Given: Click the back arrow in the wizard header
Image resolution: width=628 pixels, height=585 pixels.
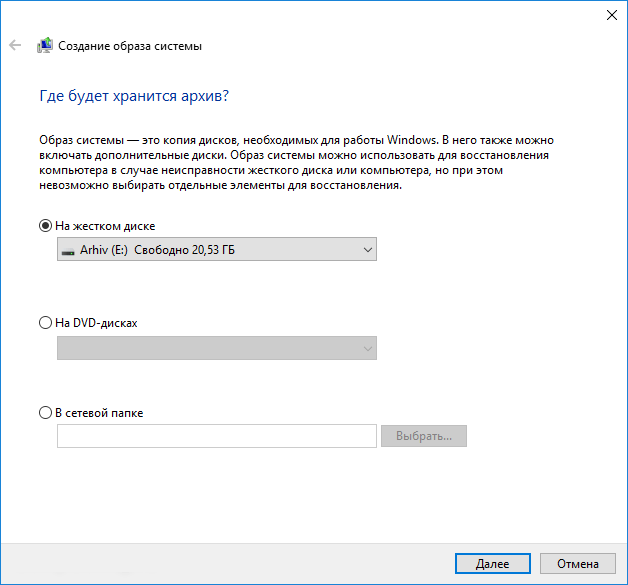Looking at the screenshot, I should tap(15, 46).
